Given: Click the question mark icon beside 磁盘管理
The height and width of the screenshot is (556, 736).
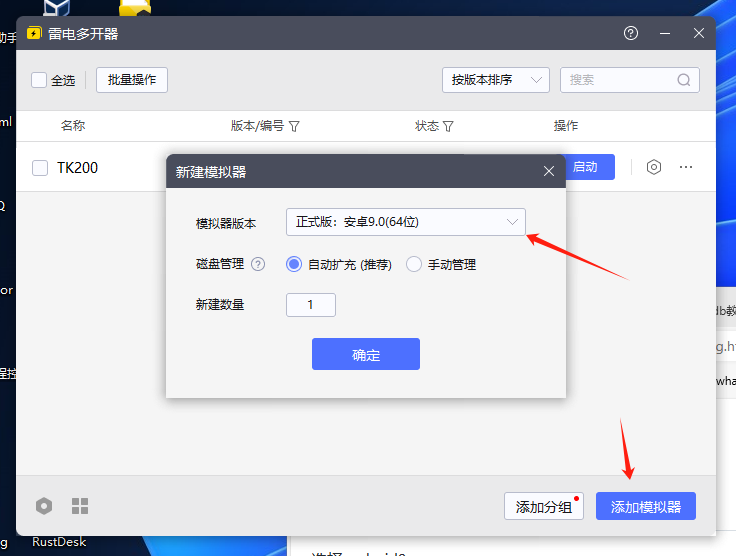Looking at the screenshot, I should 258,265.
